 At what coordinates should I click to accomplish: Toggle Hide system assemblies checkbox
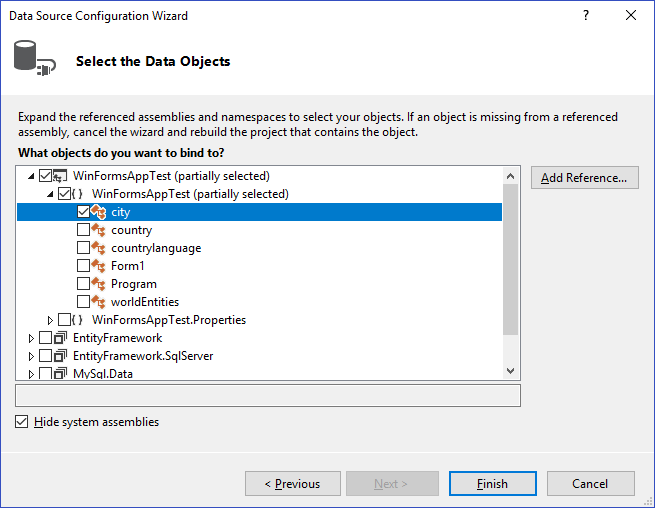22,422
